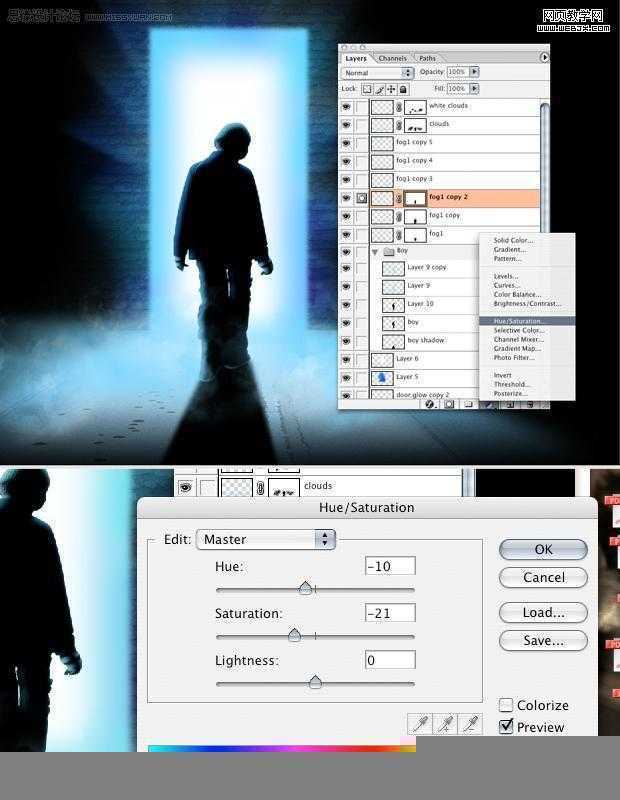Click the new adjustment layer icon
620x800 pixels.
click(489, 404)
